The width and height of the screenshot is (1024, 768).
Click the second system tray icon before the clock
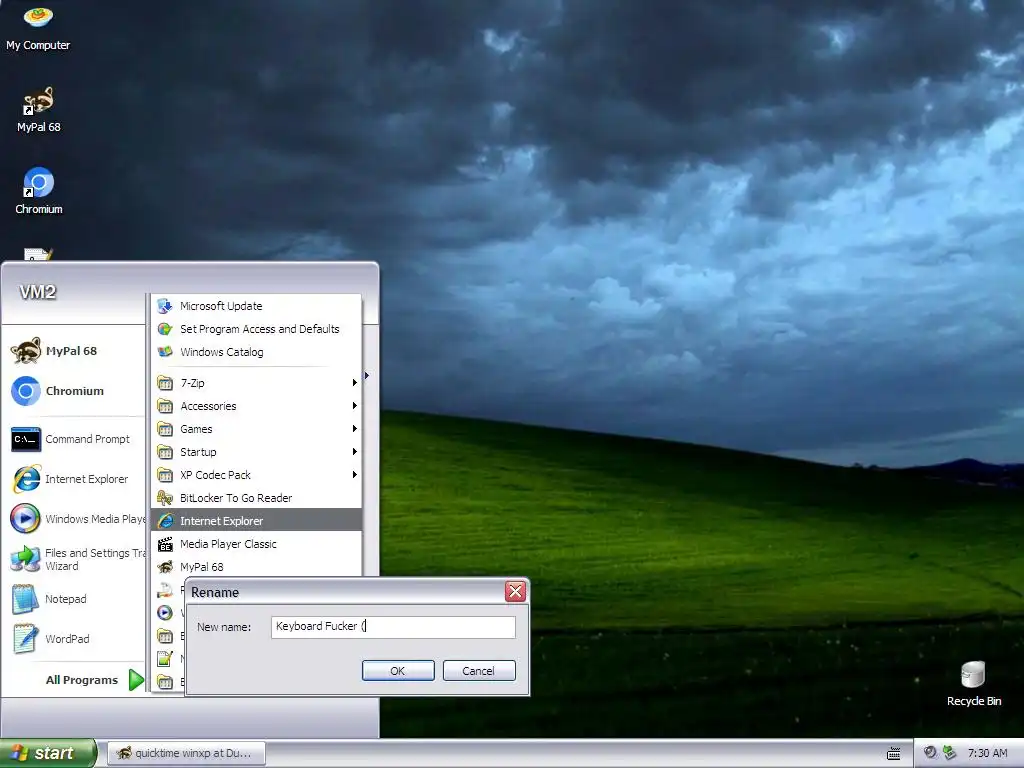click(x=949, y=752)
